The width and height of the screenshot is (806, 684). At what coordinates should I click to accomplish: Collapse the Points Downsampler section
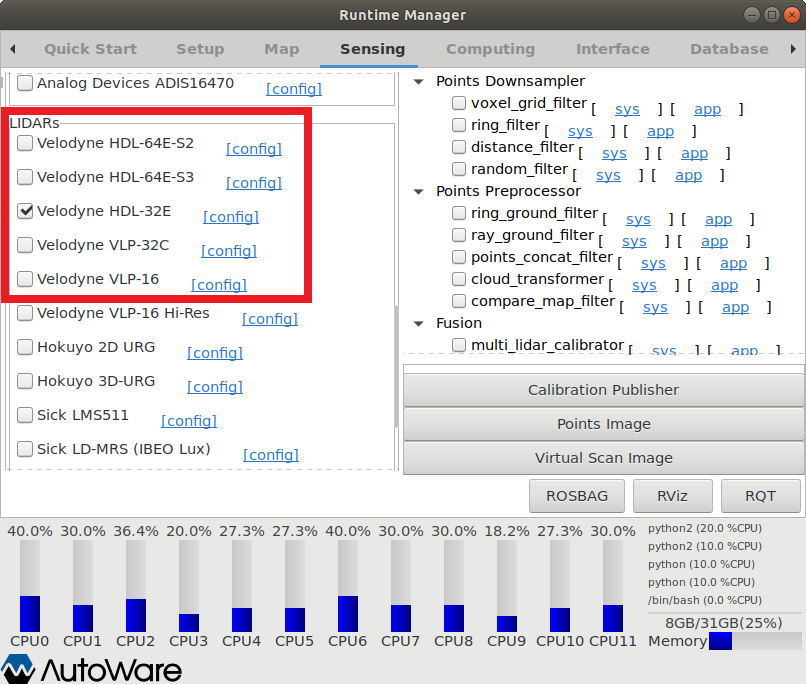point(418,81)
